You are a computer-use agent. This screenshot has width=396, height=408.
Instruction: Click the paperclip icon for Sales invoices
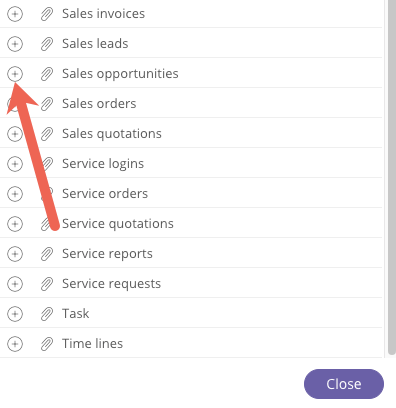pos(47,14)
